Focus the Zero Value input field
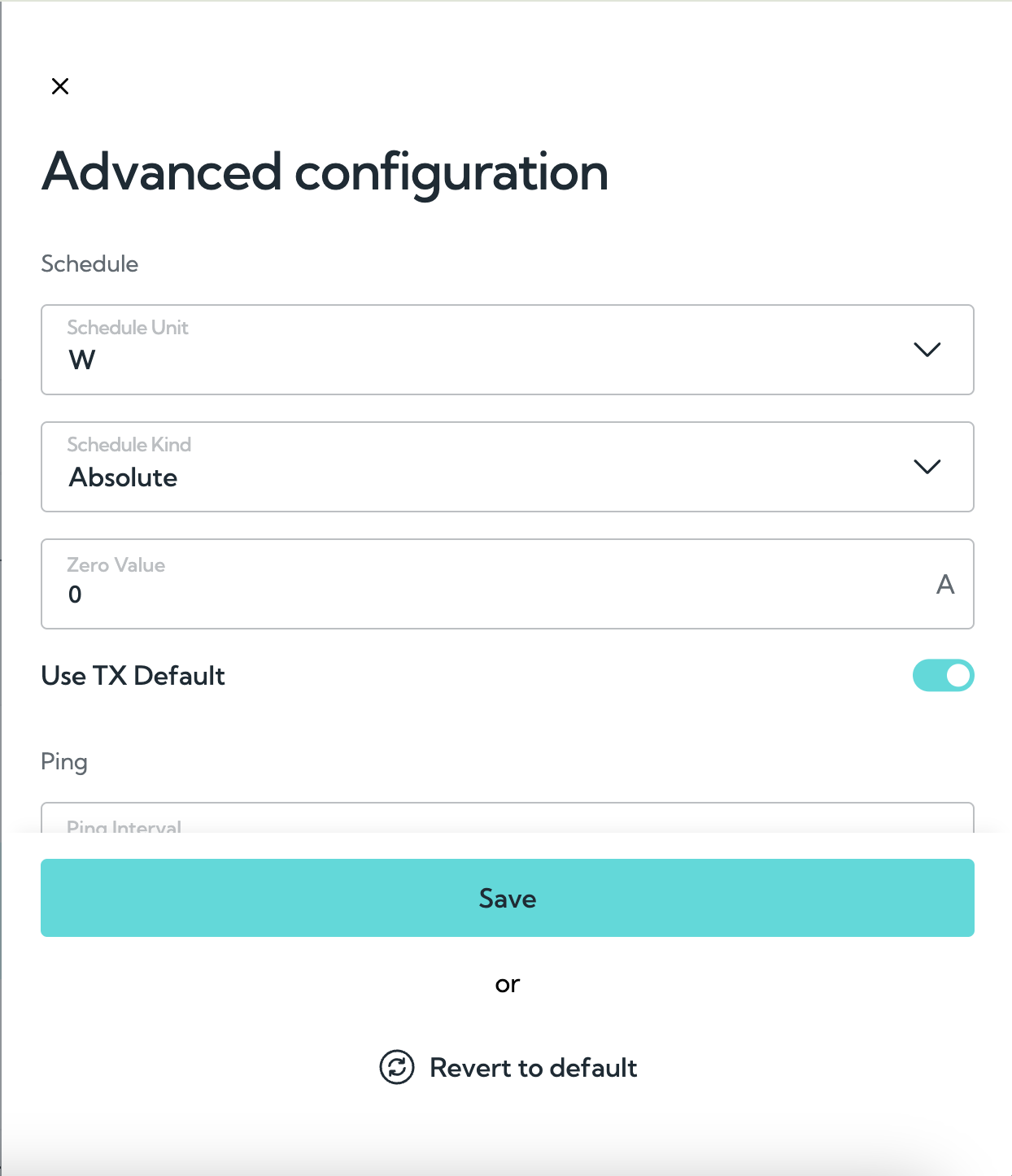1012x1176 pixels. (508, 584)
